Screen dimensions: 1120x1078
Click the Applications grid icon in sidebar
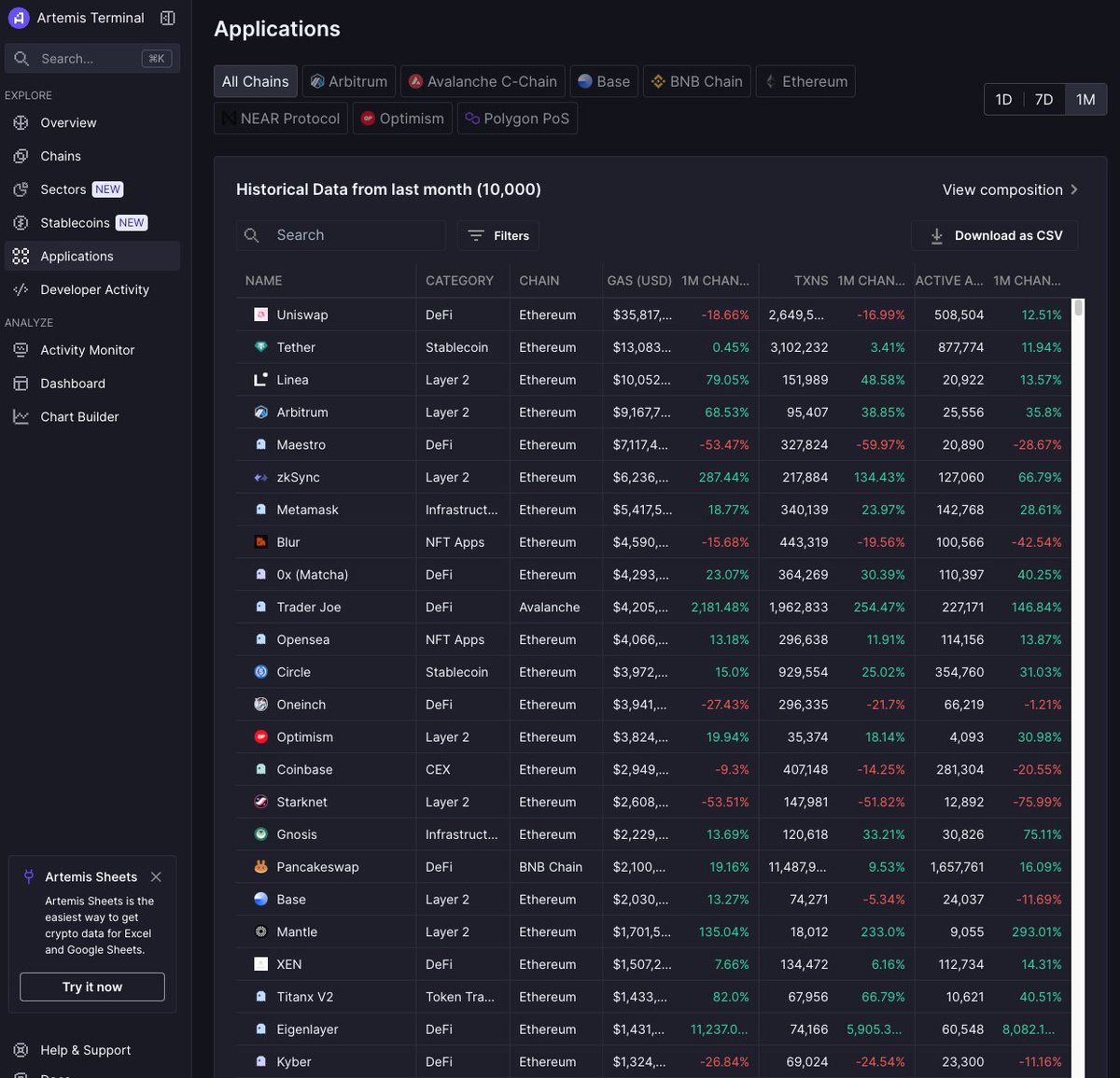coord(21,257)
